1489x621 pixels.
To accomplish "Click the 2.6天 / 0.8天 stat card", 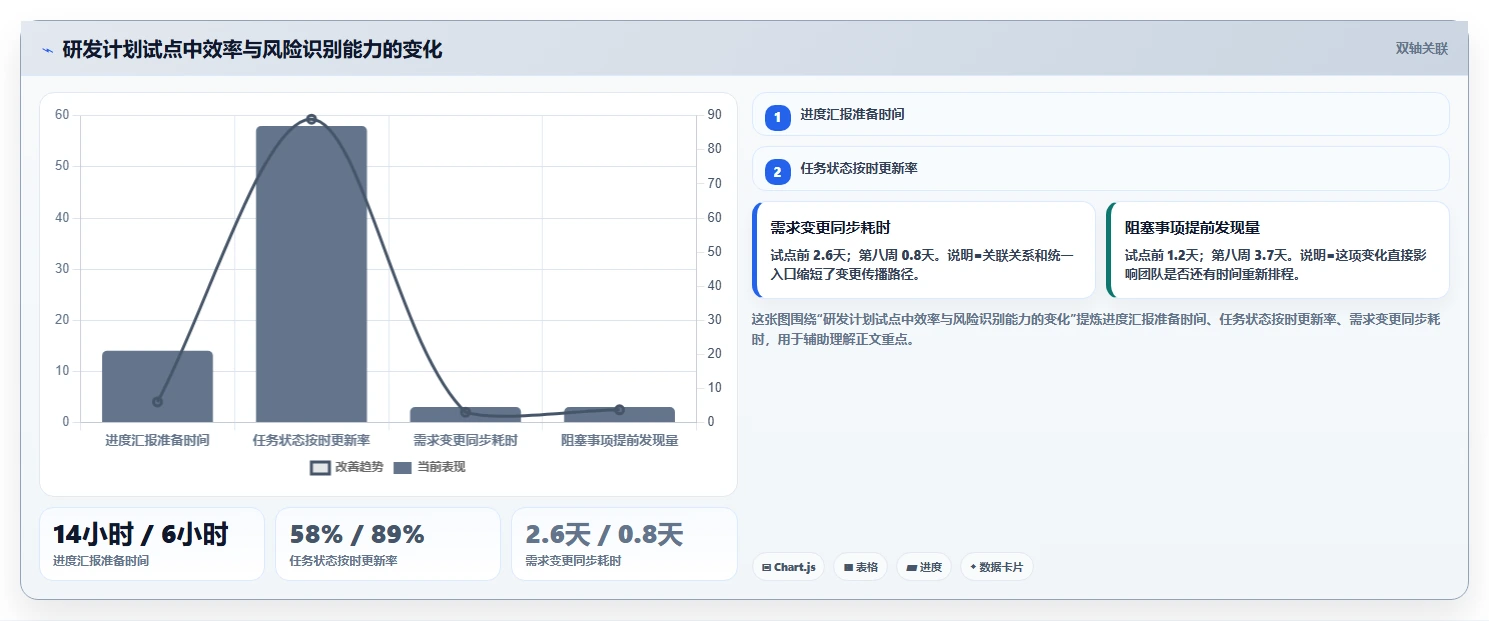I will pyautogui.click(x=624, y=544).
